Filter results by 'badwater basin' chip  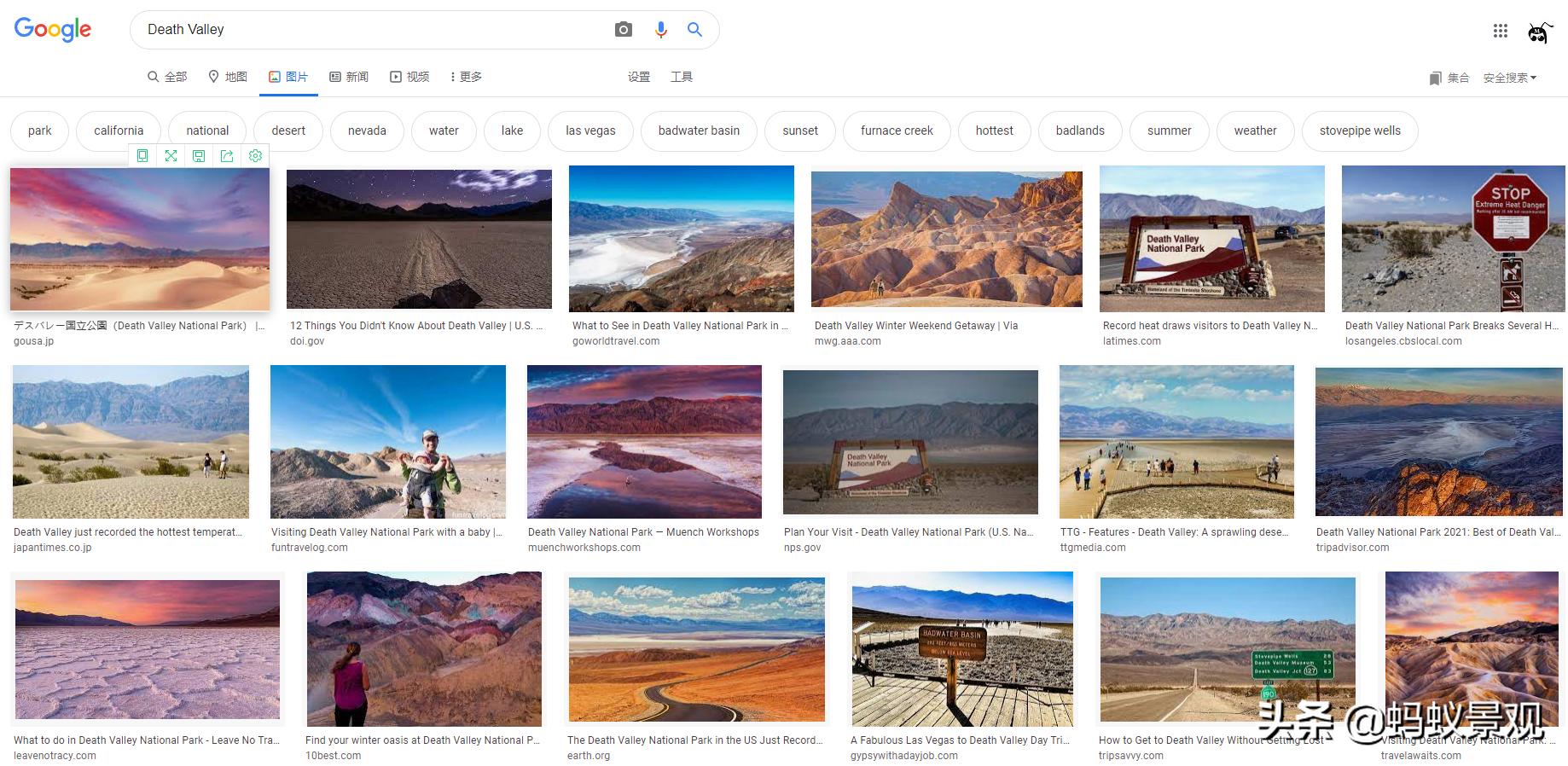[x=699, y=131]
